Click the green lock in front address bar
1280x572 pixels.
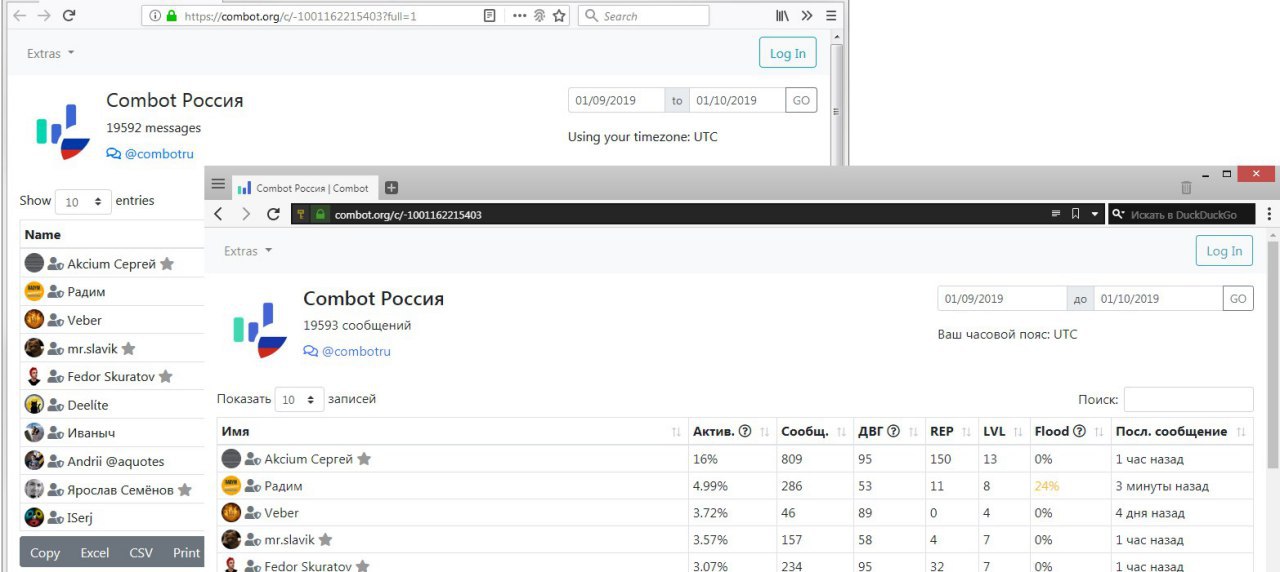click(320, 214)
